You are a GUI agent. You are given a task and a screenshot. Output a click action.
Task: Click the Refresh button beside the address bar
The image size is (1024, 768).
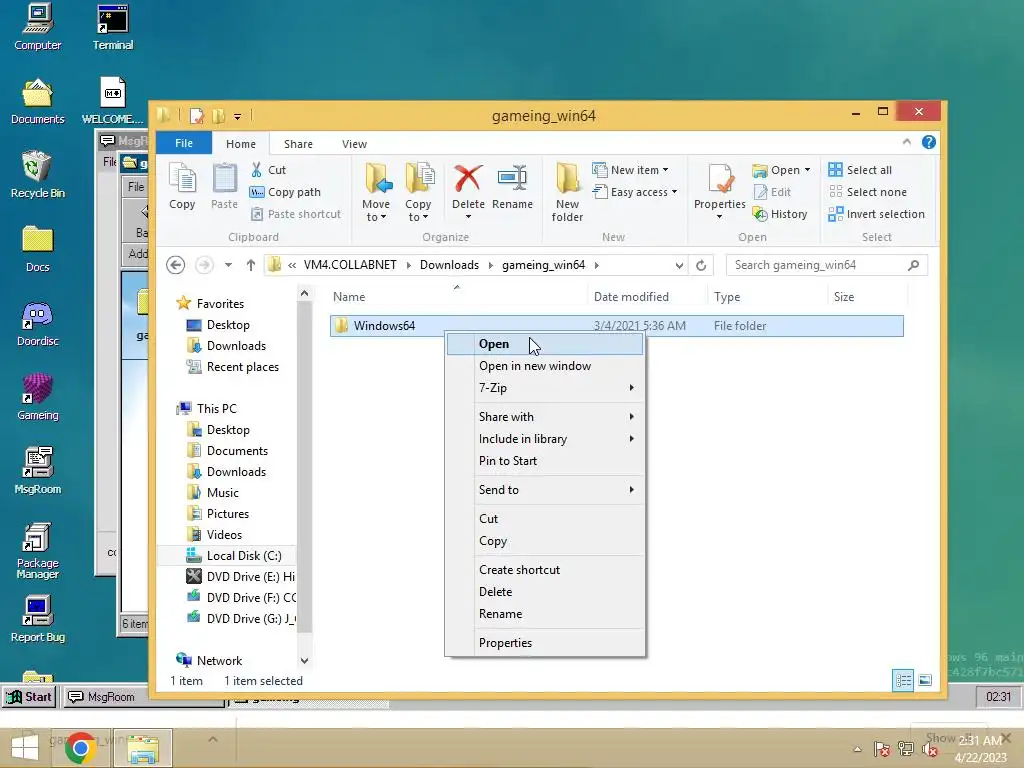pos(701,265)
